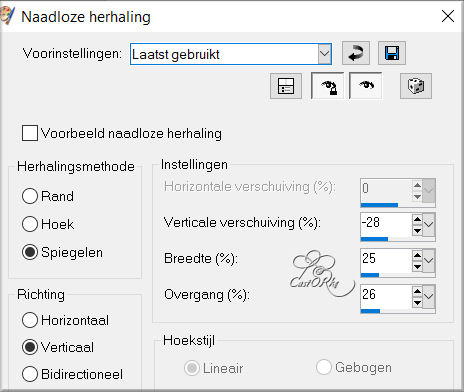Open the Breedte value dropdown arrow
The height and width of the screenshot is (392, 464).
pyautogui.click(x=429, y=260)
